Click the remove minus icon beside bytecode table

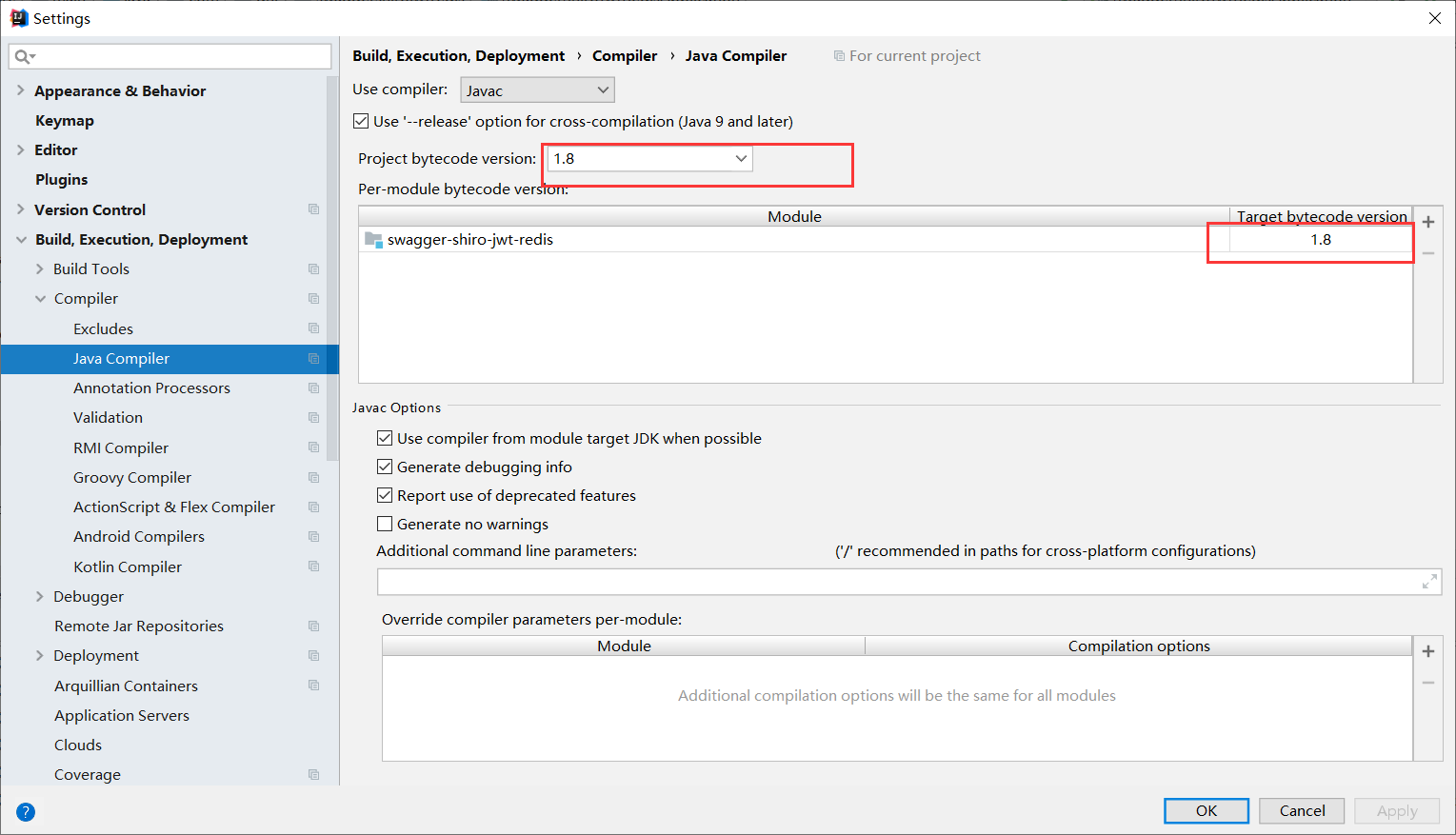pos(1428,252)
